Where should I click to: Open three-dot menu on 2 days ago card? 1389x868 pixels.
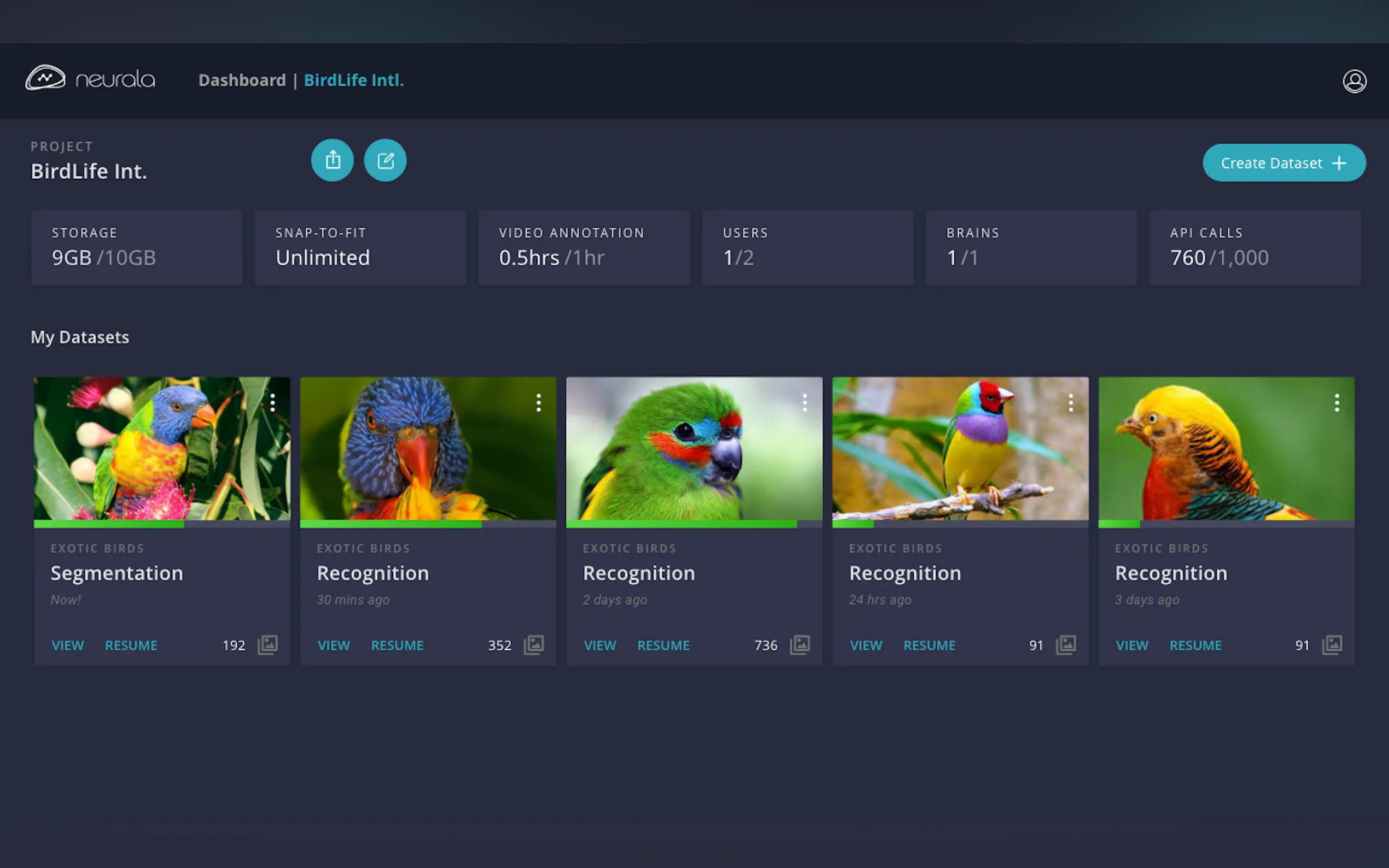tap(804, 402)
